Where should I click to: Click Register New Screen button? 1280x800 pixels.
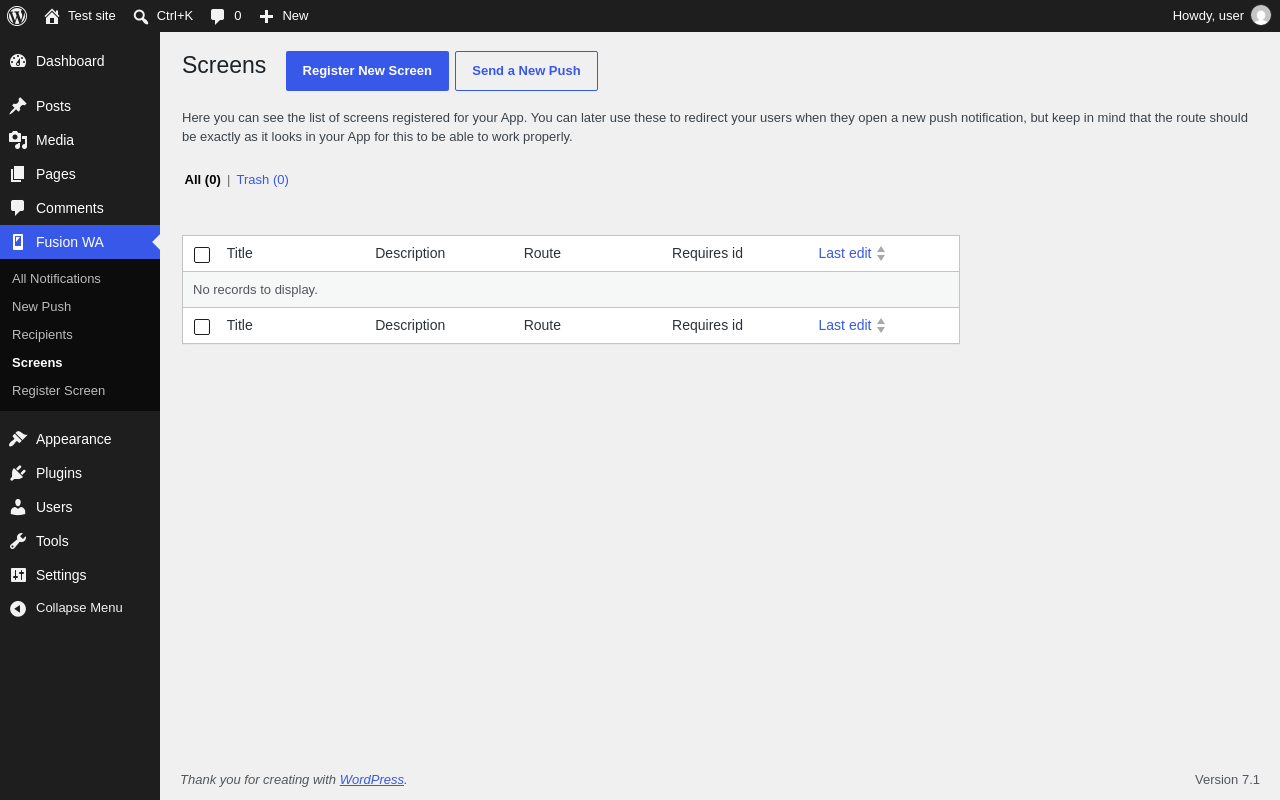(x=367, y=71)
